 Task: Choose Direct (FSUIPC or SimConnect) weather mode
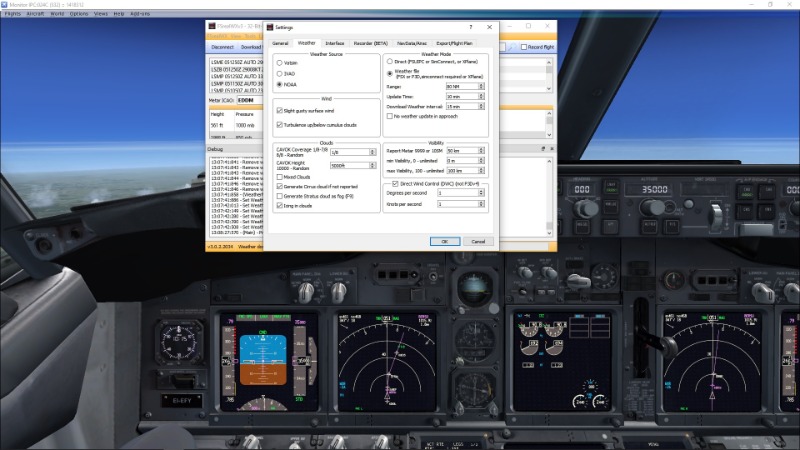(x=390, y=61)
